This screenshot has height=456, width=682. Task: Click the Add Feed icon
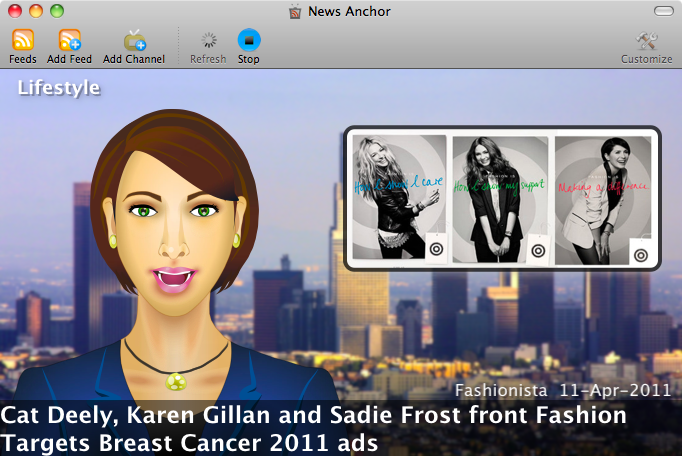[70, 40]
